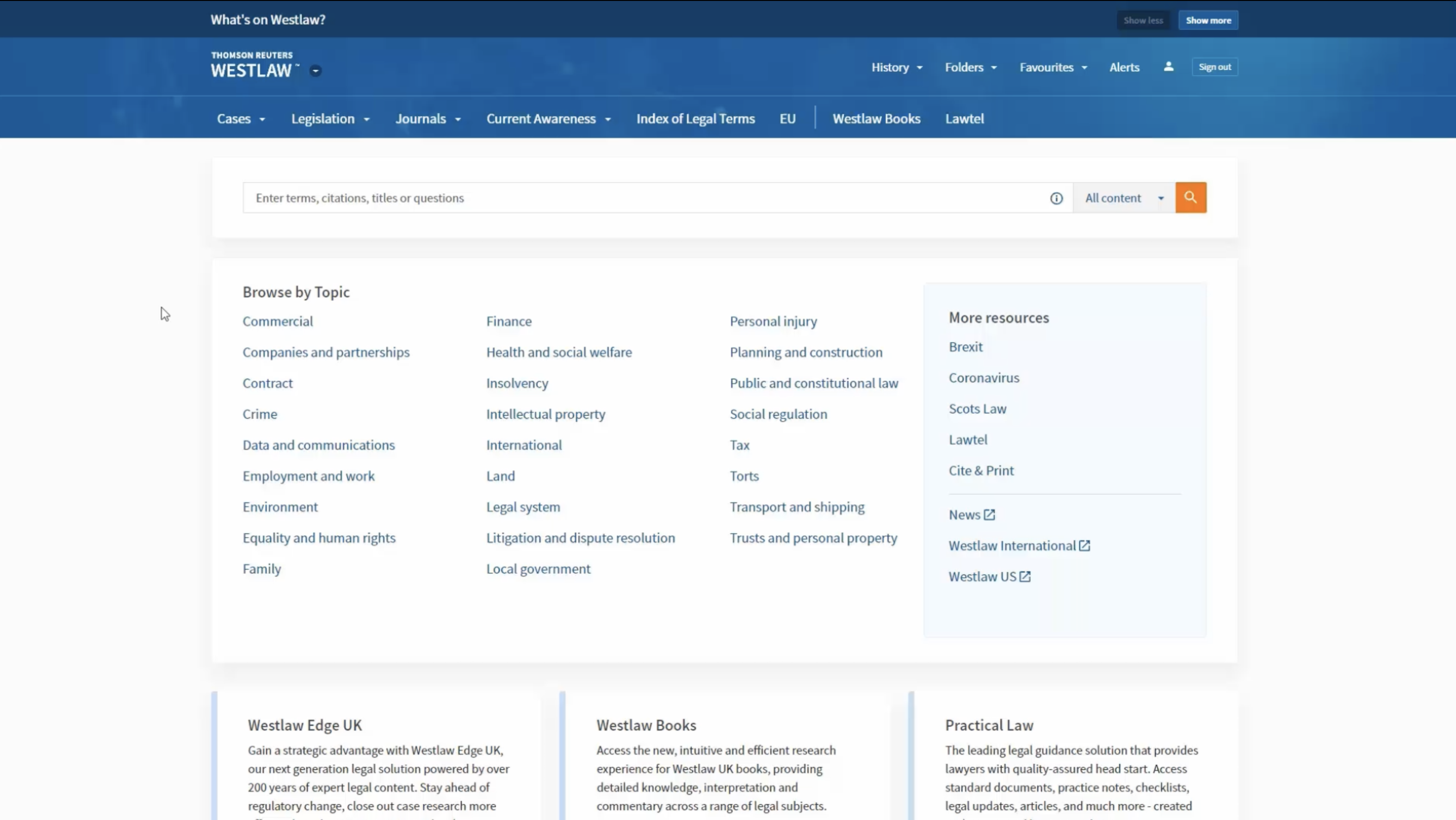1456x820 pixels.
Task: Click the orange search magnifier button
Action: 1191,197
